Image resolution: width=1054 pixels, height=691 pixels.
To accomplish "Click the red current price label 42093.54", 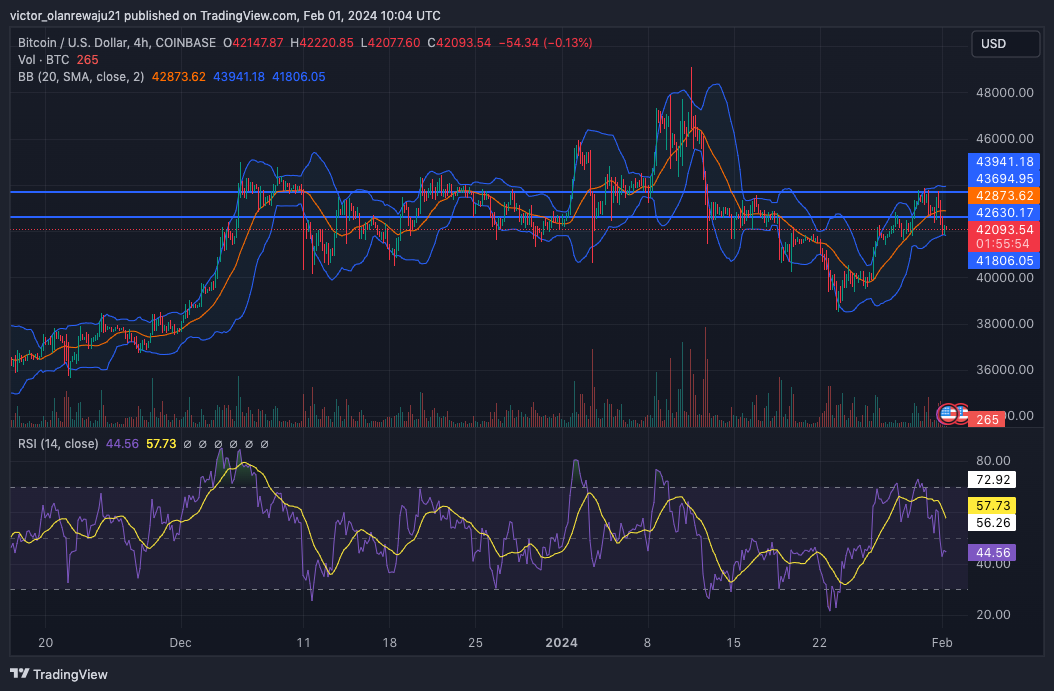I will coord(1004,229).
